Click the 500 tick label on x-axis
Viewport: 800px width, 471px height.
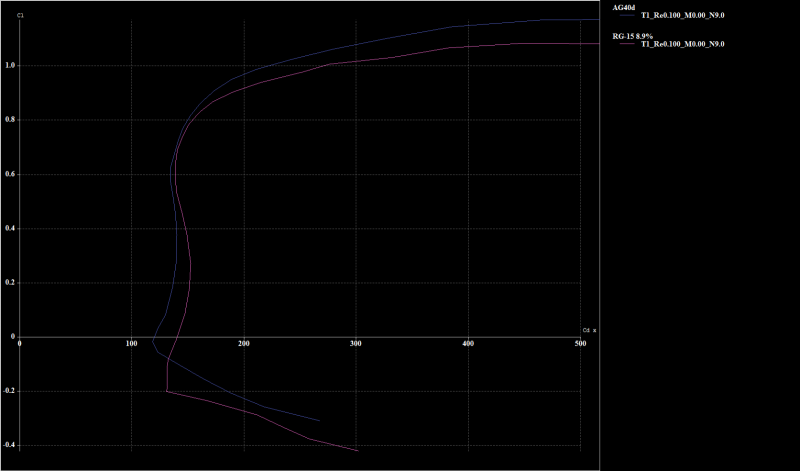pyautogui.click(x=580, y=344)
